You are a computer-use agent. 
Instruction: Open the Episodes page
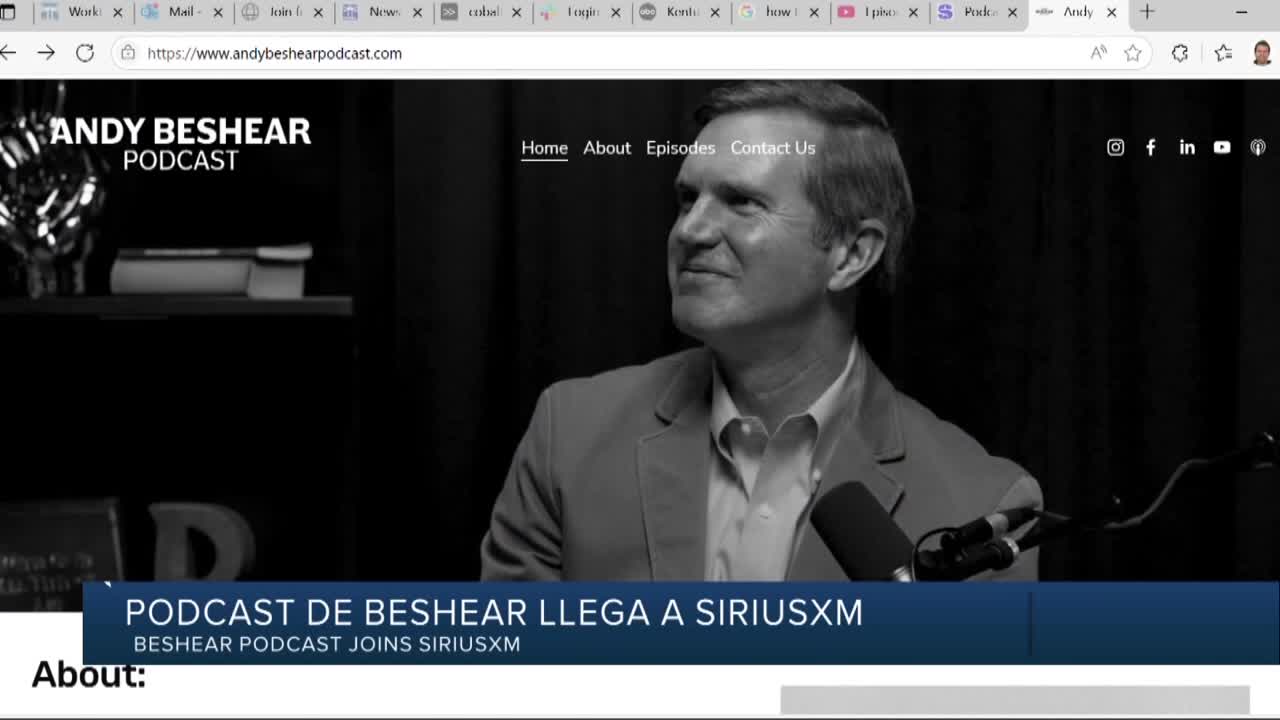point(680,148)
